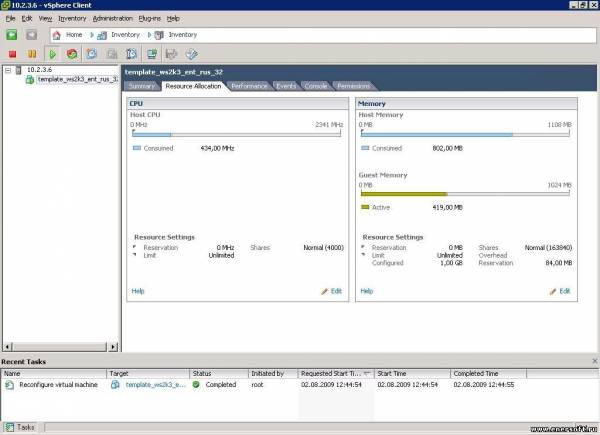The image size is (600, 435).
Task: Open the Inventory menu
Action: (72, 18)
